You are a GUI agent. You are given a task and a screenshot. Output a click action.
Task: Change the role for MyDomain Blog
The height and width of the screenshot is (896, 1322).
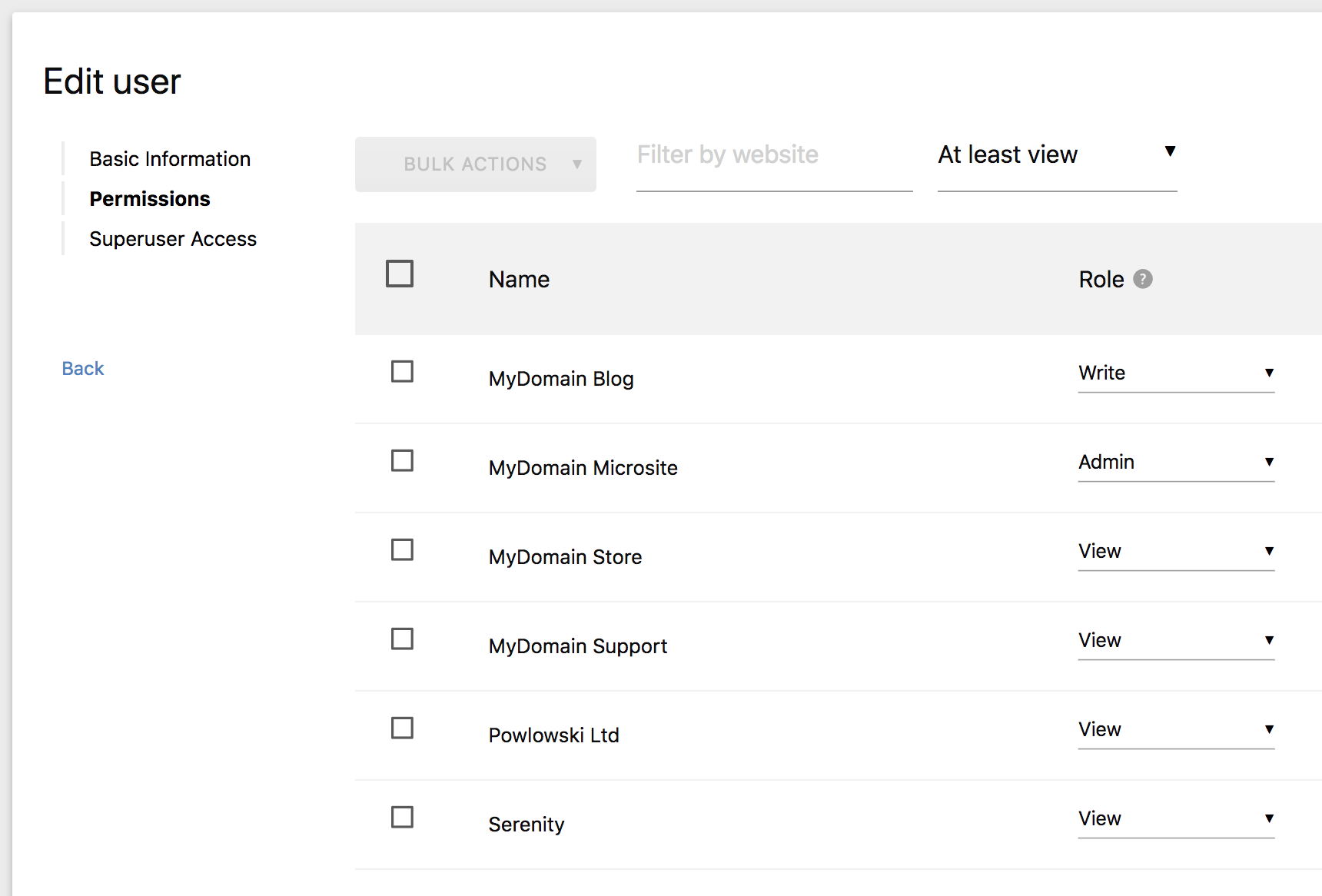1176,373
